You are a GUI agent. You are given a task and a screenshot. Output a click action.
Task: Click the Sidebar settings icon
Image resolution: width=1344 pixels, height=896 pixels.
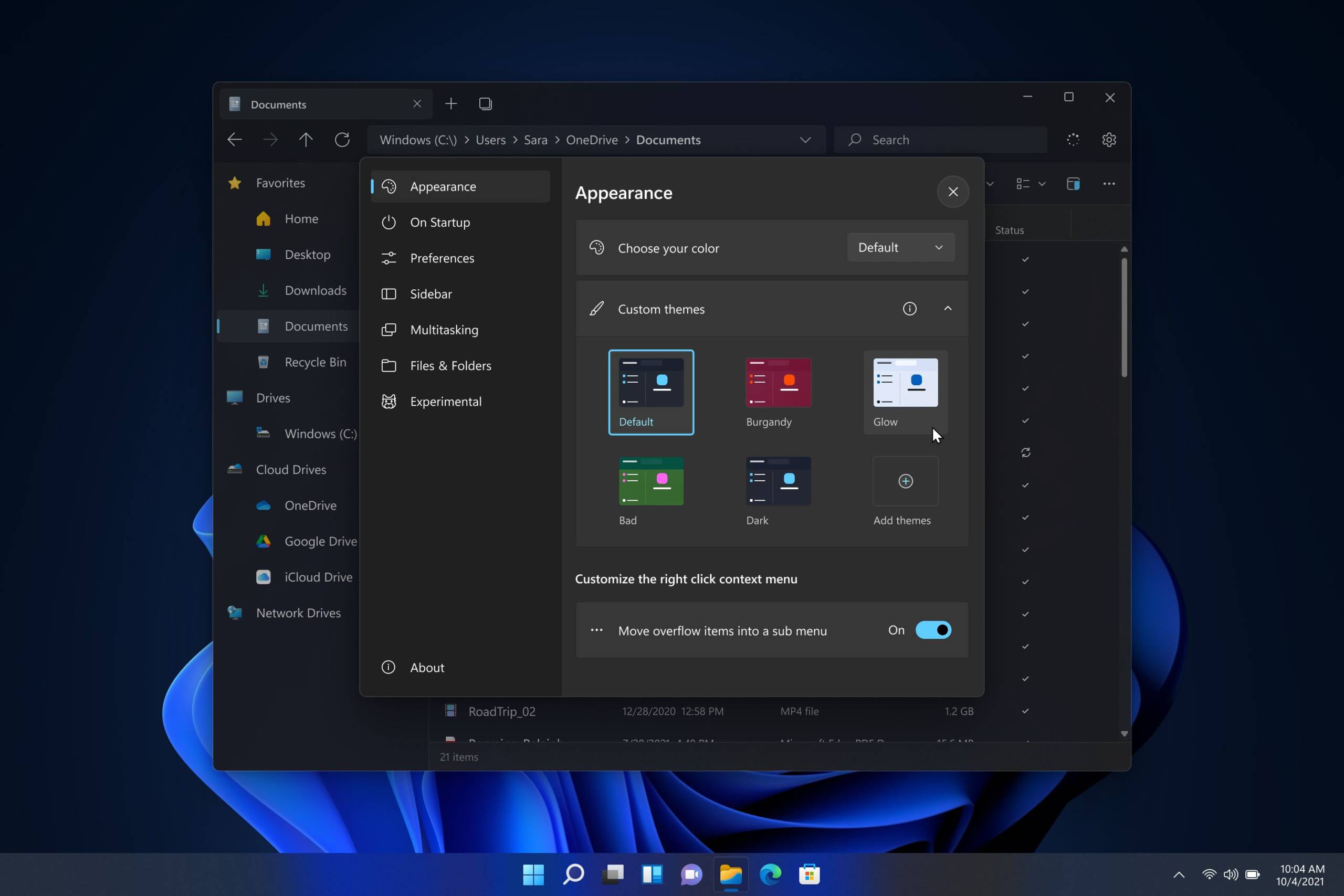[x=388, y=294]
